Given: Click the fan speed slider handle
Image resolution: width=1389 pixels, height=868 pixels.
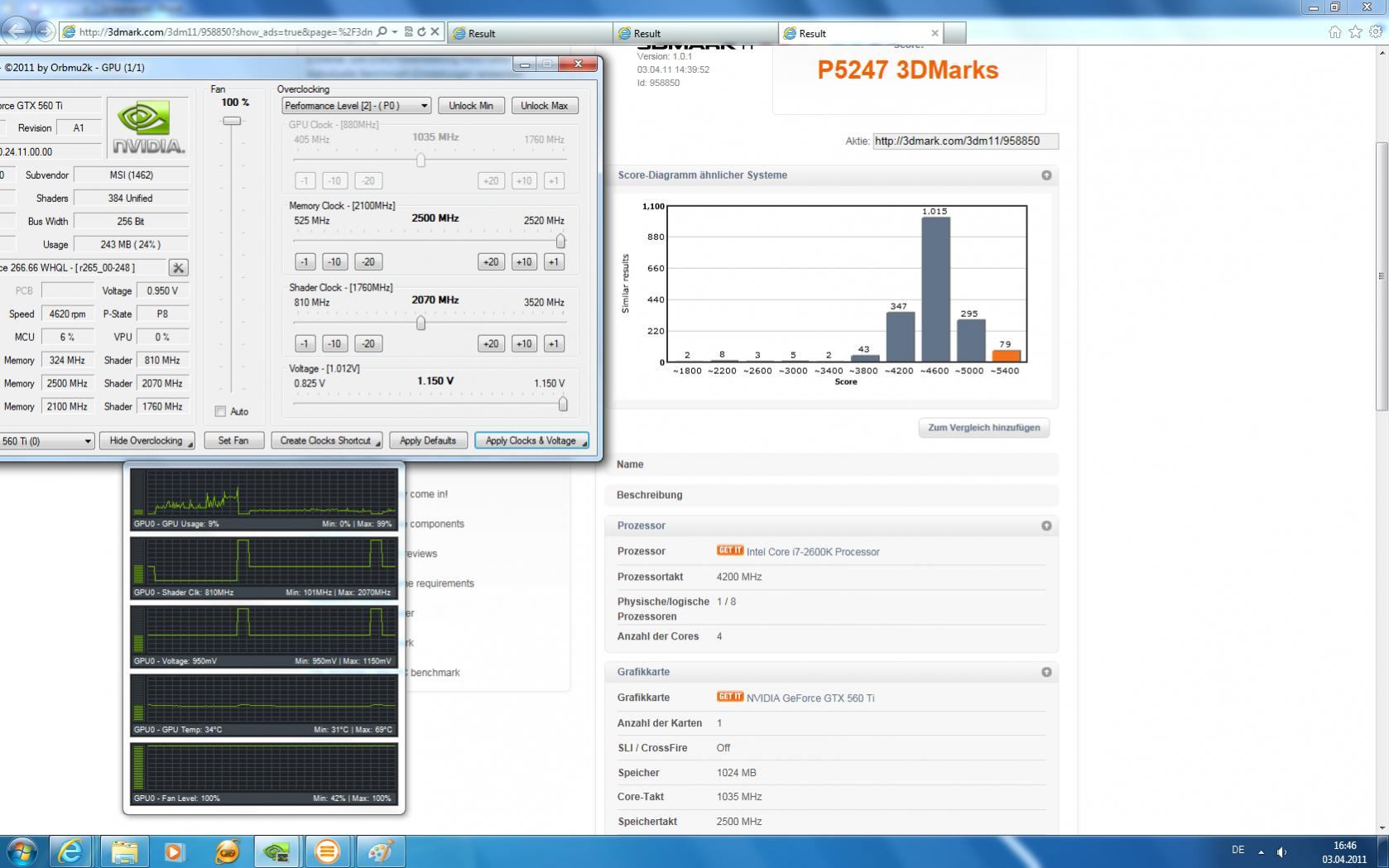Looking at the screenshot, I should [233, 121].
